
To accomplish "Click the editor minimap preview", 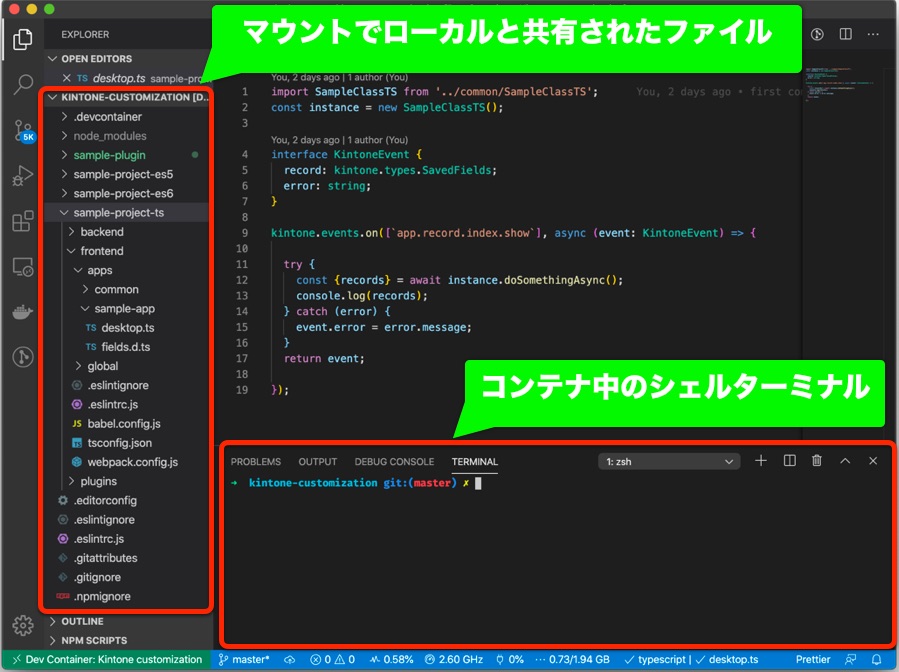I will point(838,84).
